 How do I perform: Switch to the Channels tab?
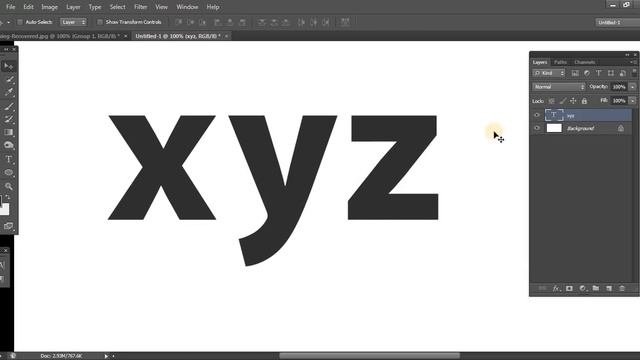pyautogui.click(x=584, y=62)
